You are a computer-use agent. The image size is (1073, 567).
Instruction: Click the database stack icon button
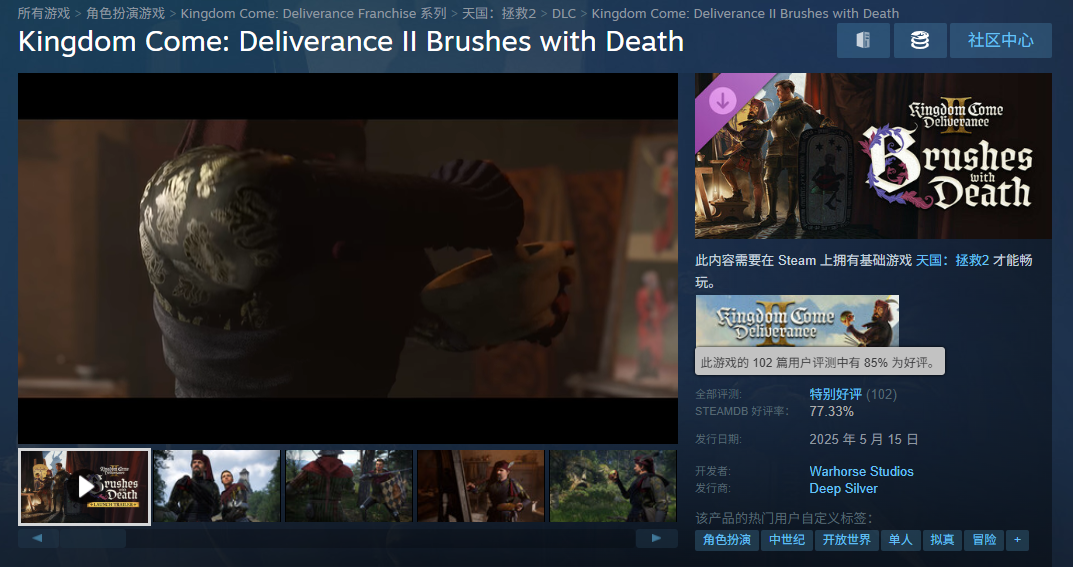click(x=920, y=40)
